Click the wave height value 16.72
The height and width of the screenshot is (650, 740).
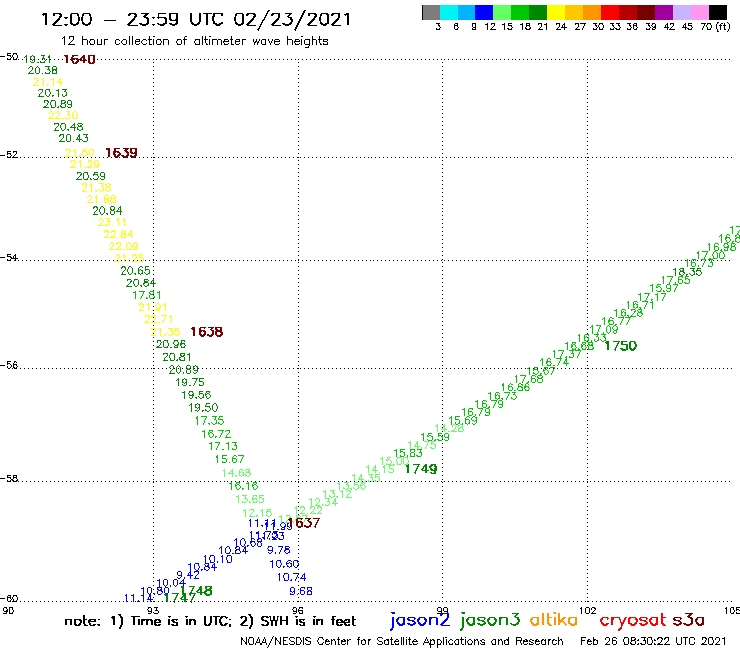[216, 434]
